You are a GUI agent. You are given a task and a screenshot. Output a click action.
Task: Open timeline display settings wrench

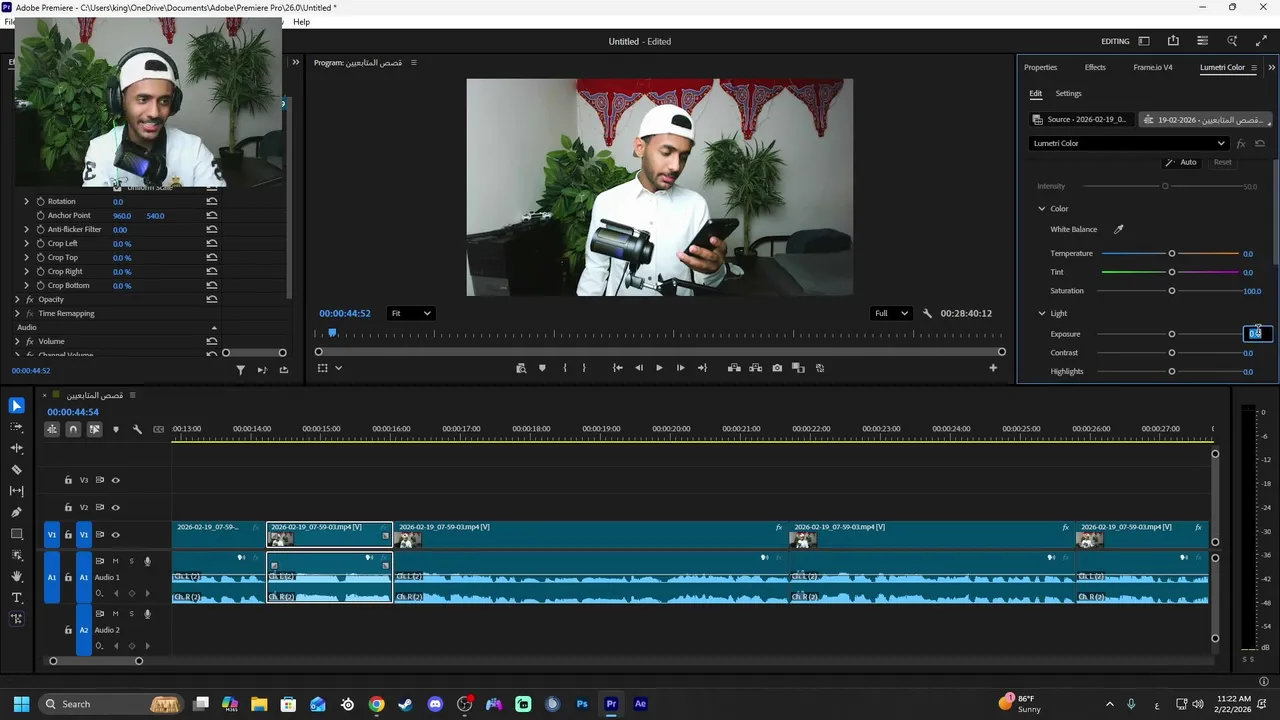pos(137,429)
